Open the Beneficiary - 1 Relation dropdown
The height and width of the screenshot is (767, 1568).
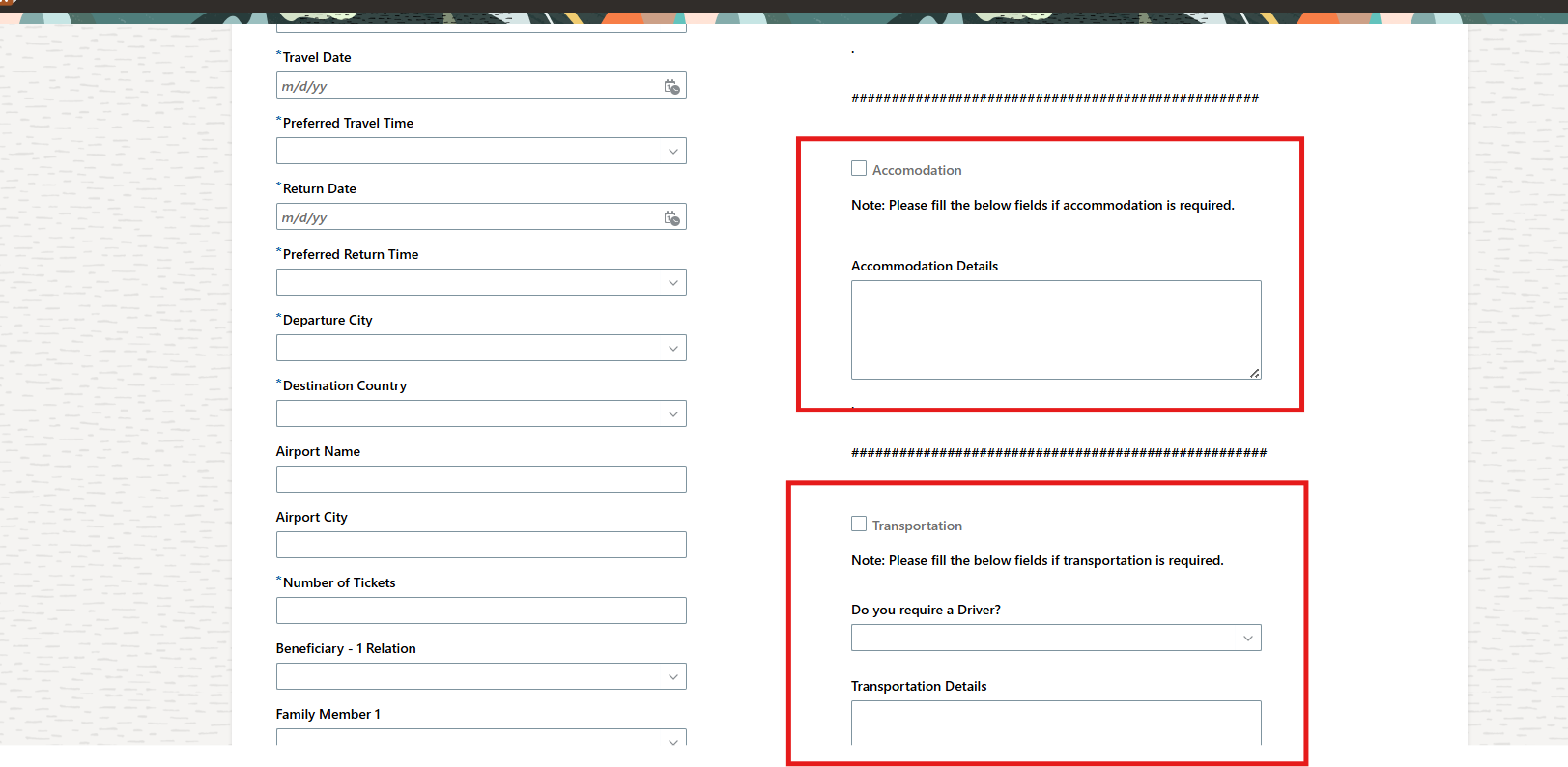481,677
